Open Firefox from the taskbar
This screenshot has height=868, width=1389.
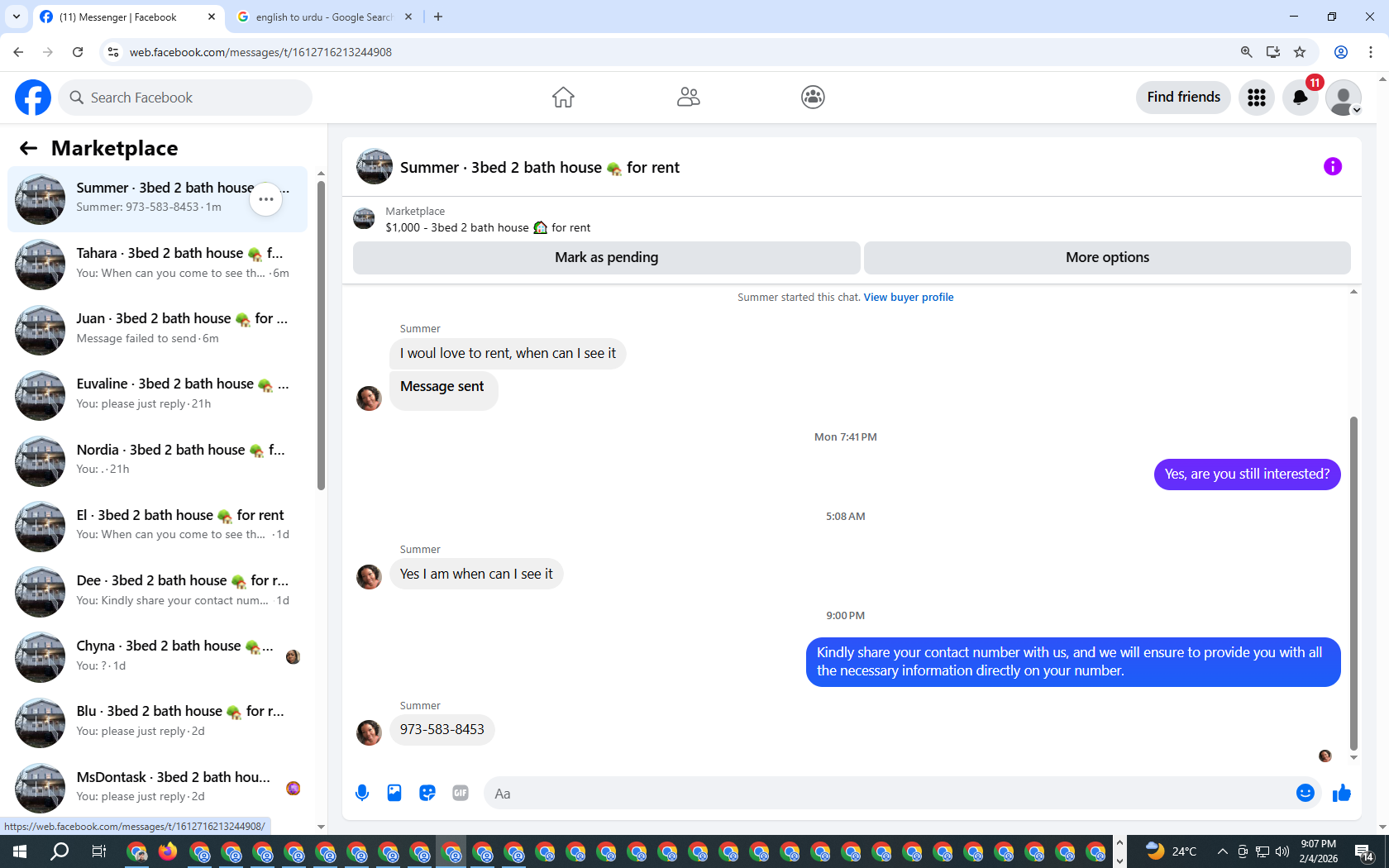(168, 851)
